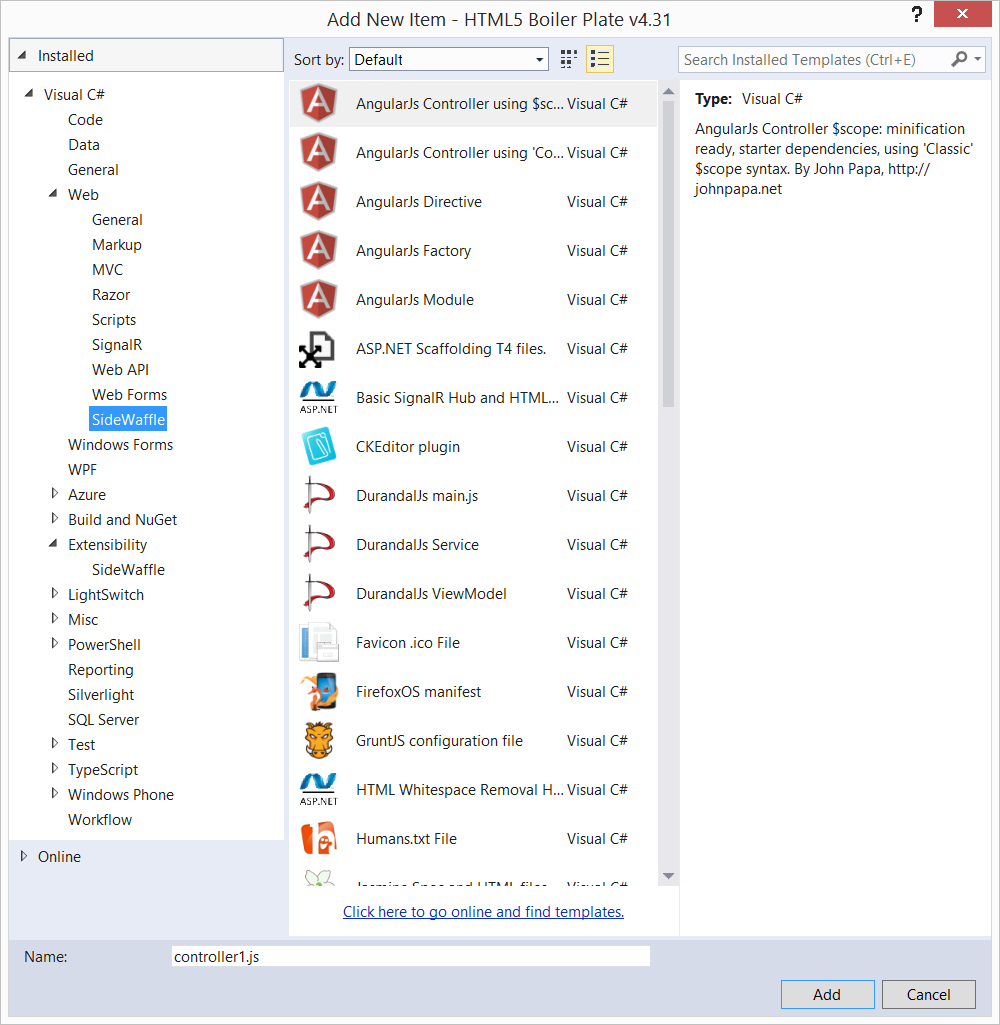Select the Silverlight category
Screen dimensions: 1000x1025
pyautogui.click(x=101, y=694)
